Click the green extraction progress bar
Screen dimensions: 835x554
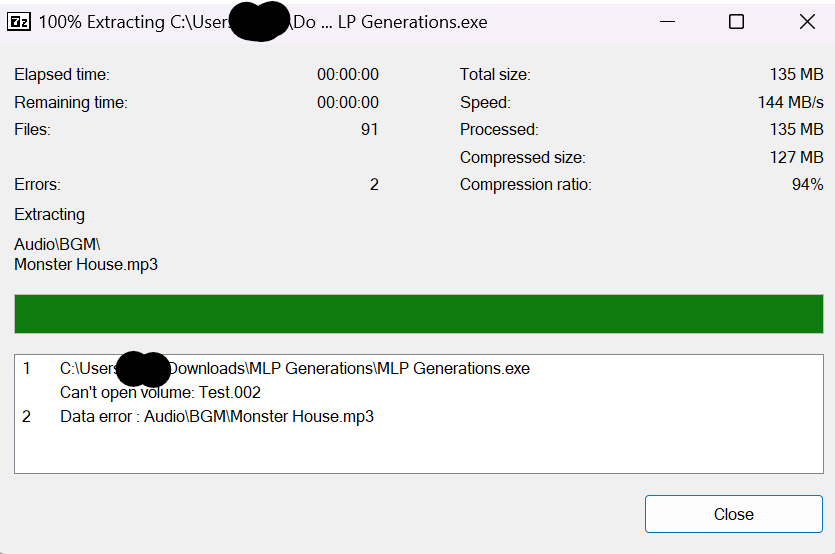tap(418, 313)
